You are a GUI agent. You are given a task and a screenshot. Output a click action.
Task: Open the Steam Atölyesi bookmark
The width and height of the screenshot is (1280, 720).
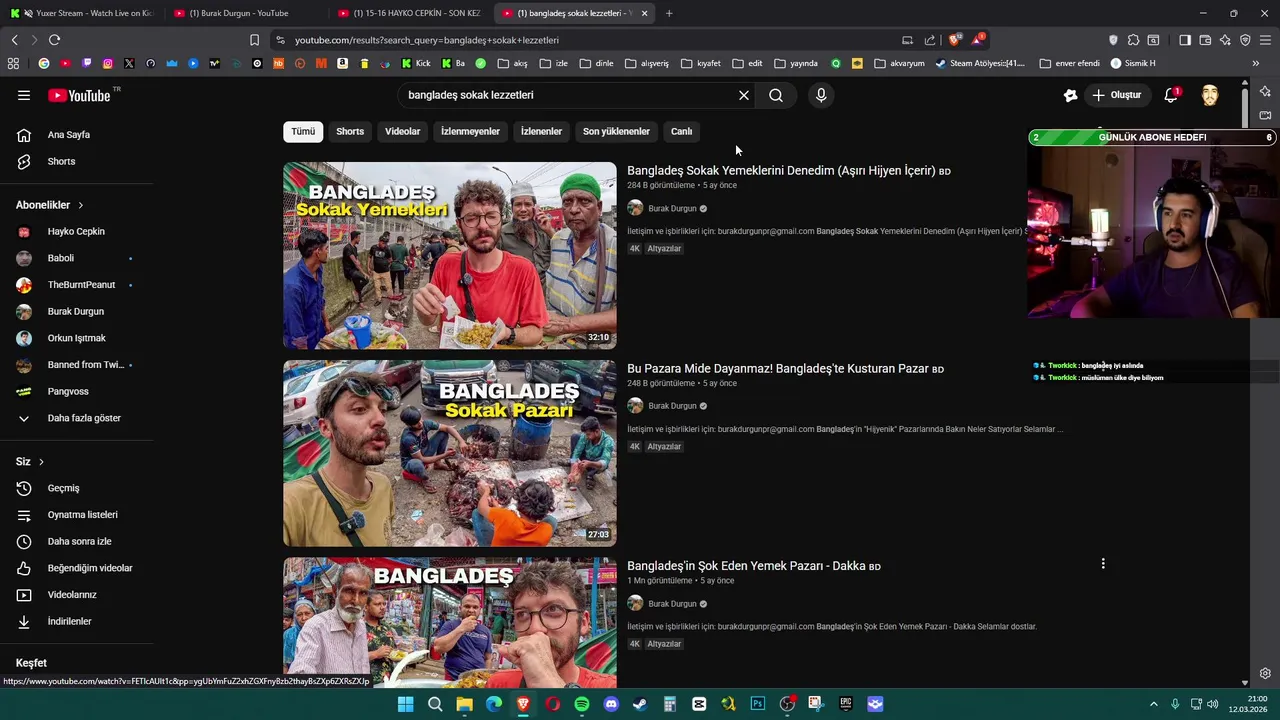[x=980, y=63]
